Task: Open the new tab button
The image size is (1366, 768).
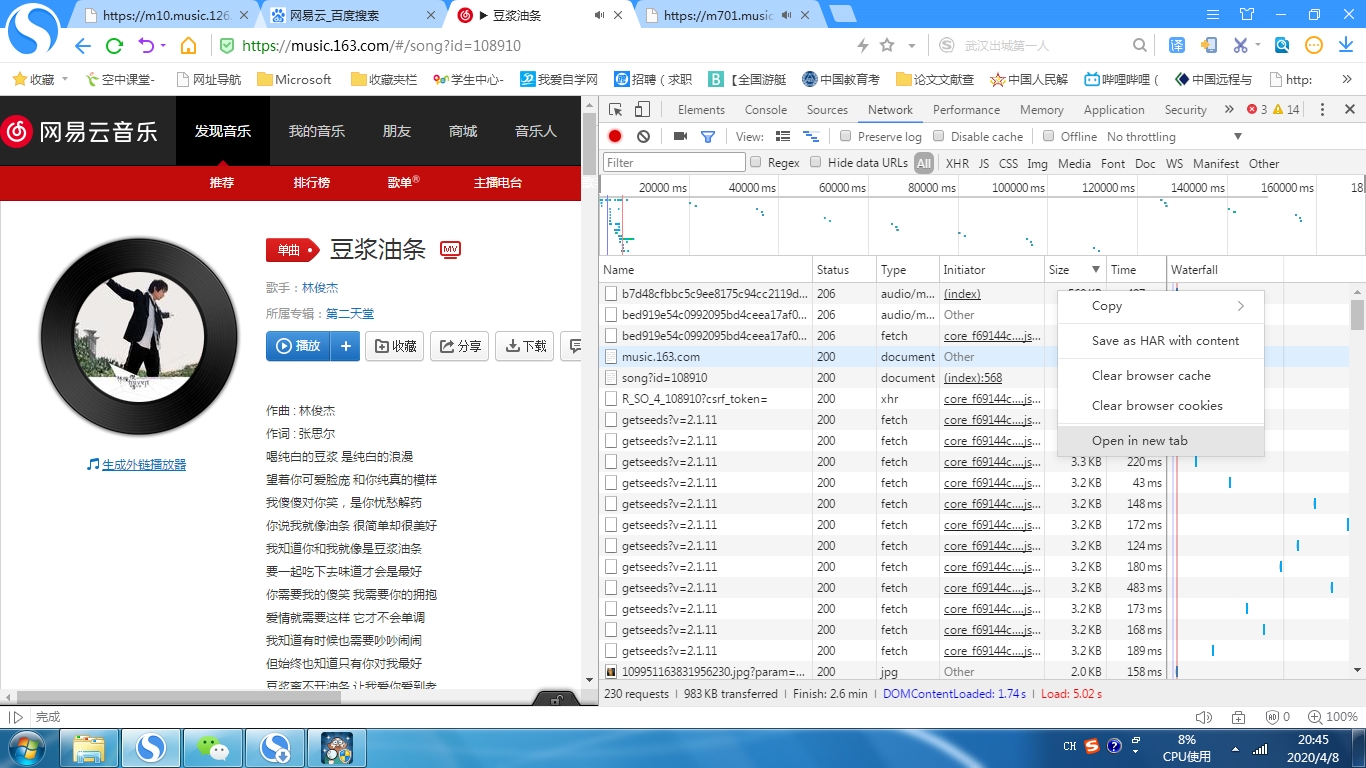Action: pos(842,14)
